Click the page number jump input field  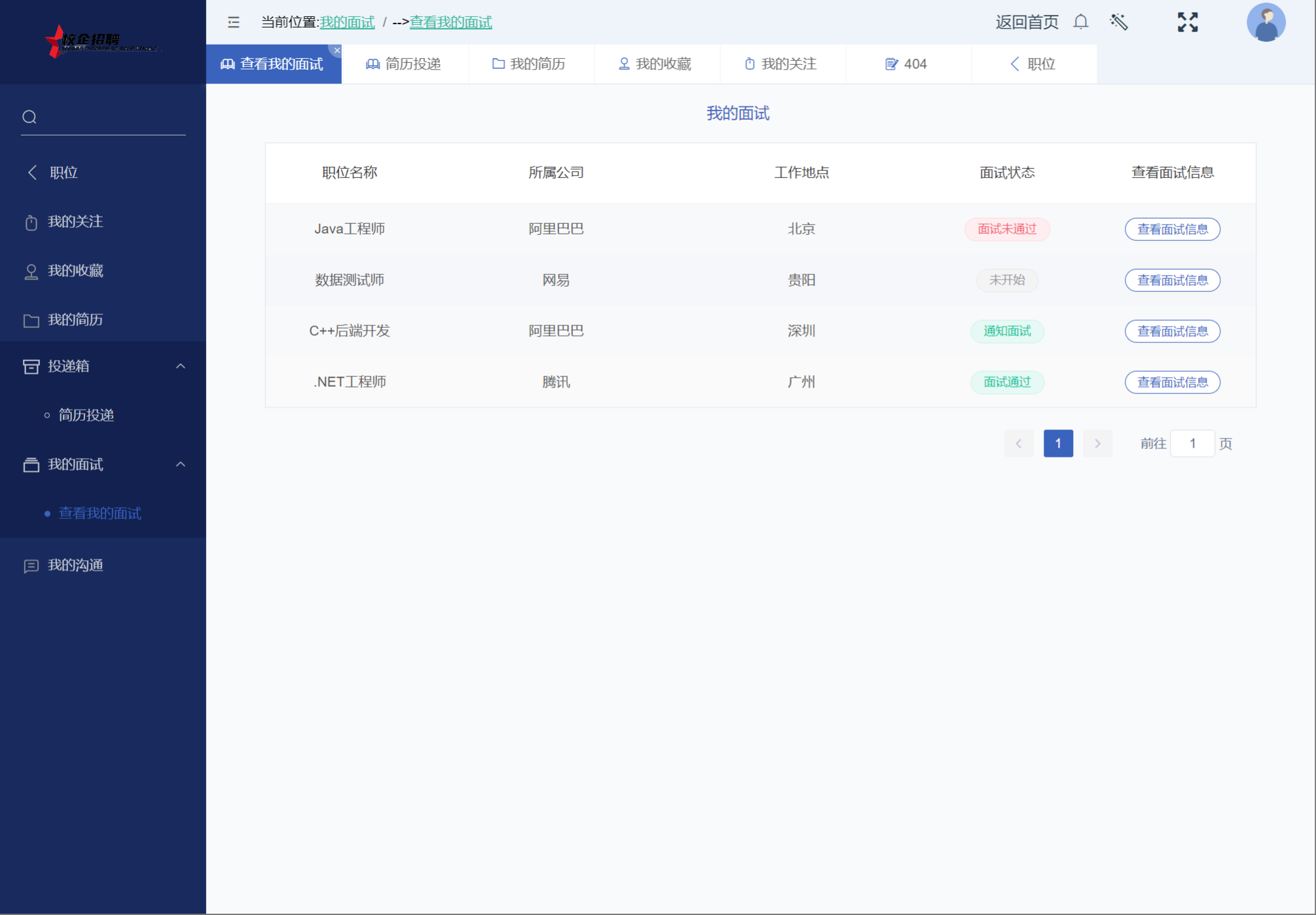[1192, 444]
